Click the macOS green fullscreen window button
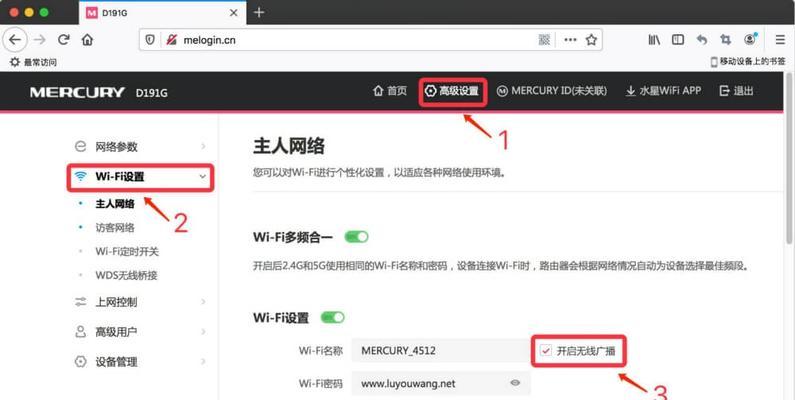 (44, 12)
